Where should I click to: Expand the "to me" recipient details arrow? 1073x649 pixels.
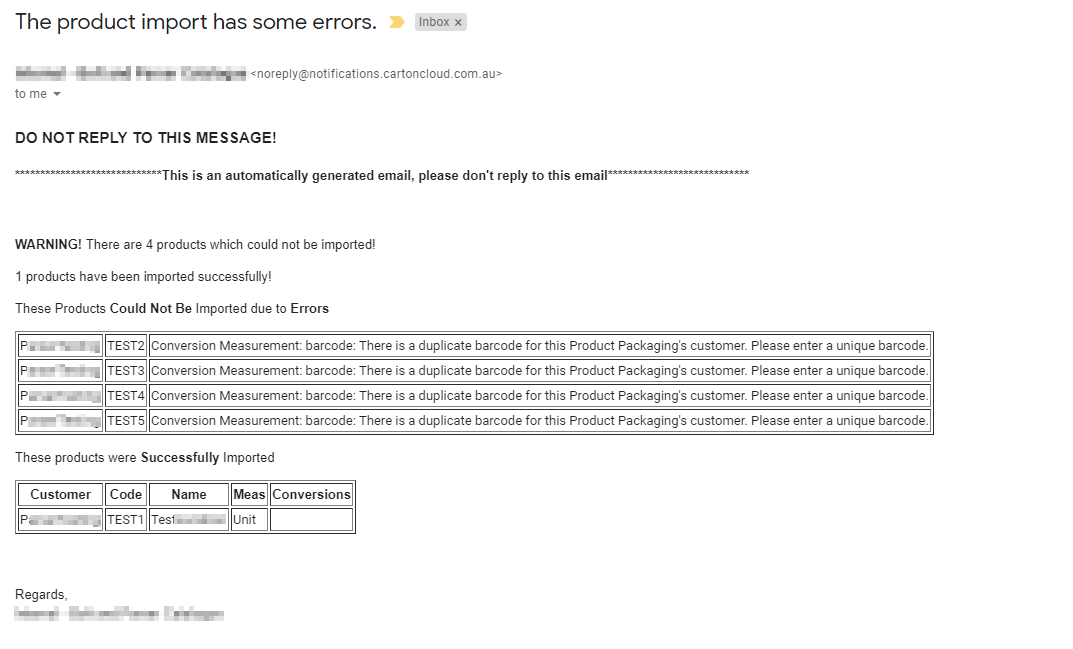[56, 94]
